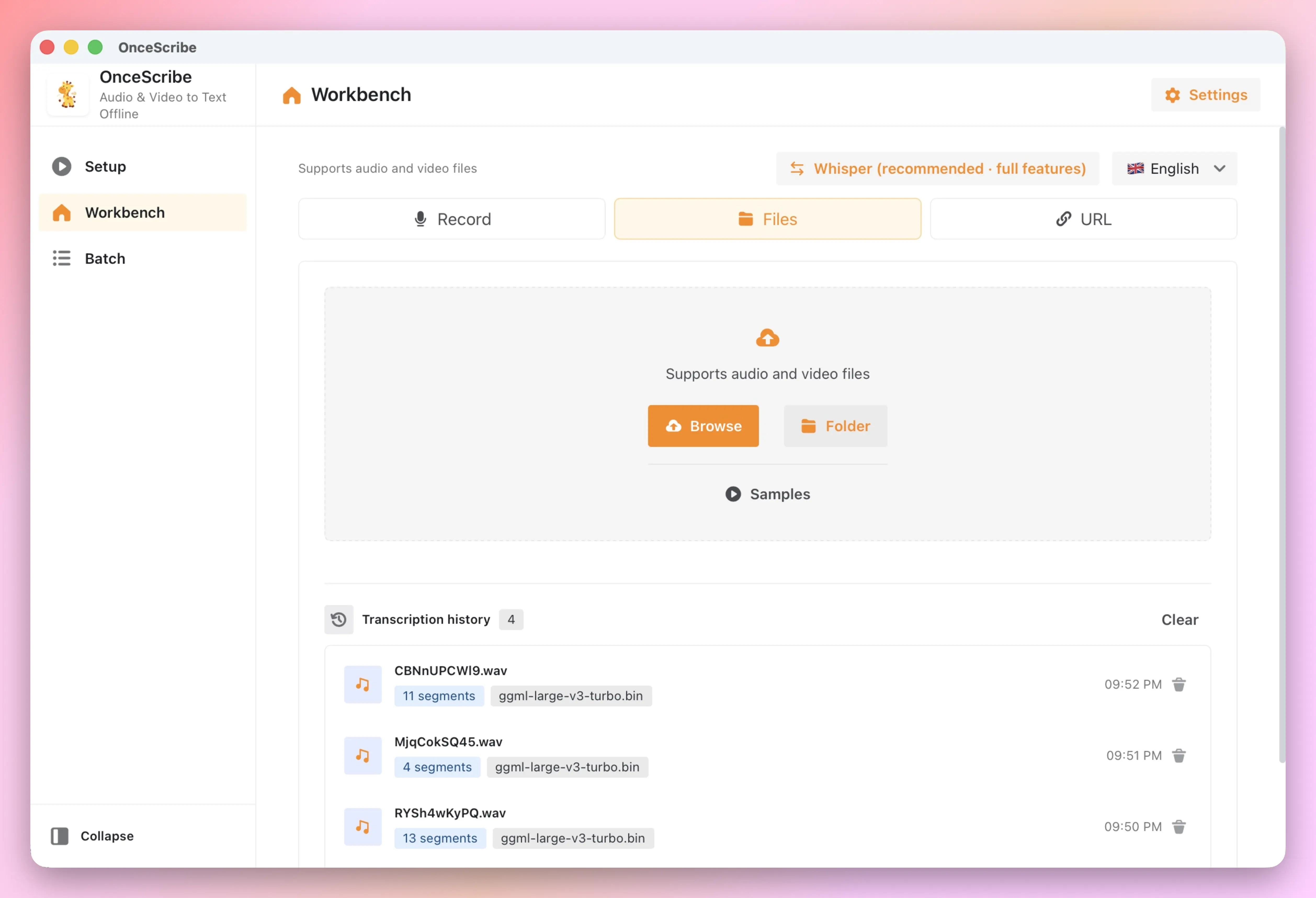Click the Batch list icon
The width and height of the screenshot is (1316, 898).
pos(62,258)
